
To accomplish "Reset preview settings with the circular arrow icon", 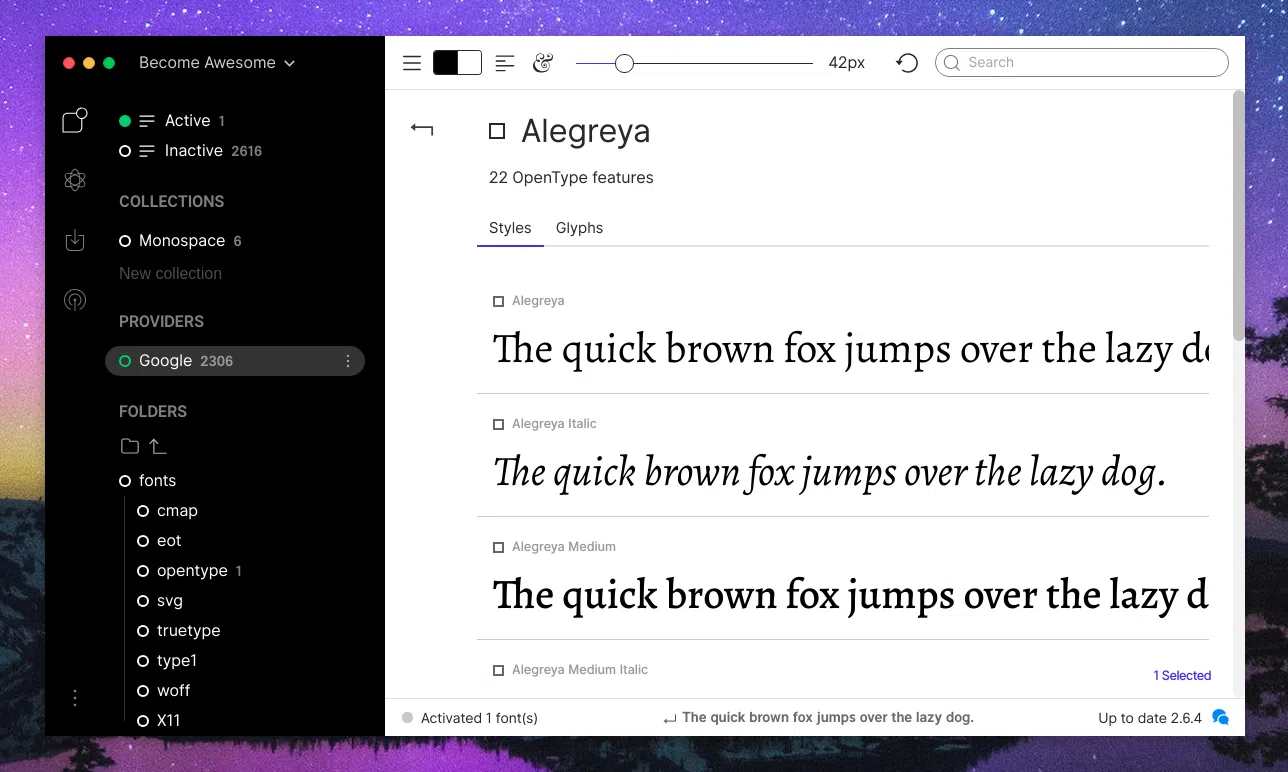I will [x=907, y=63].
